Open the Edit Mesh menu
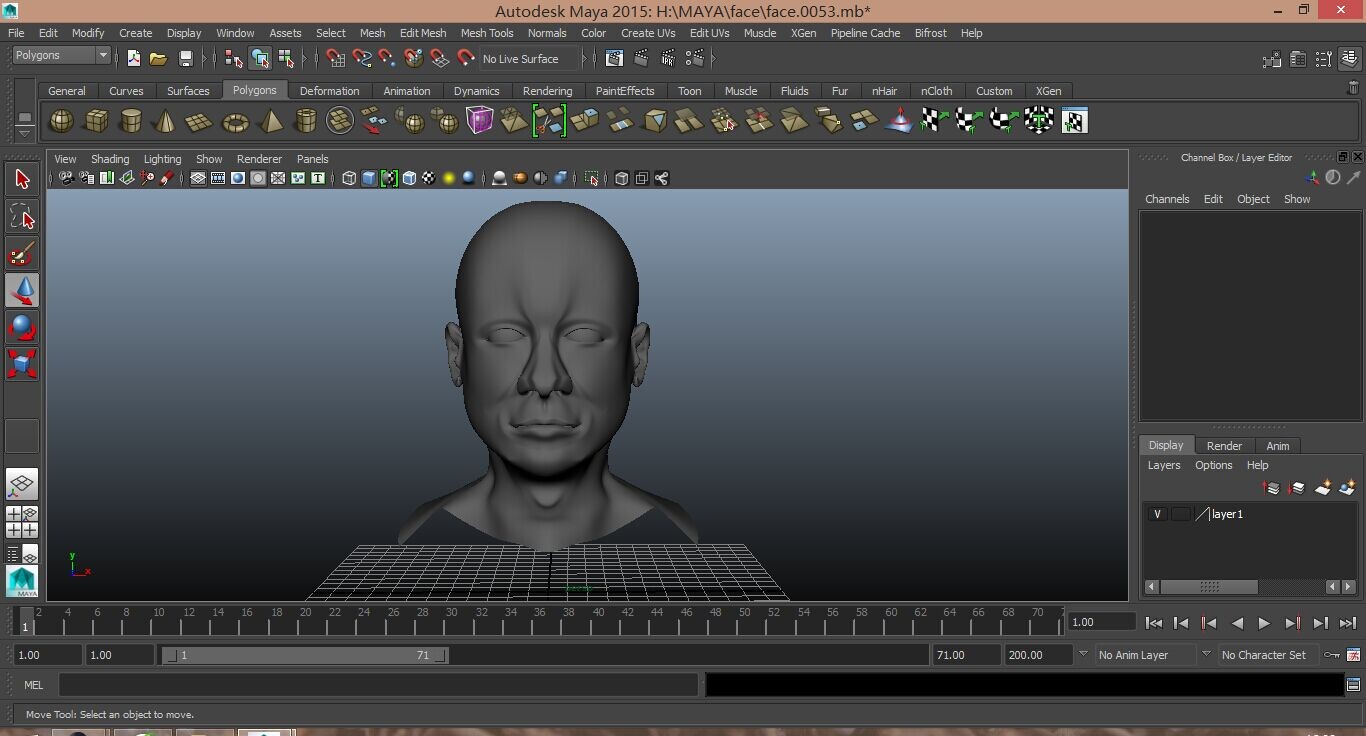The image size is (1366, 736). [422, 33]
